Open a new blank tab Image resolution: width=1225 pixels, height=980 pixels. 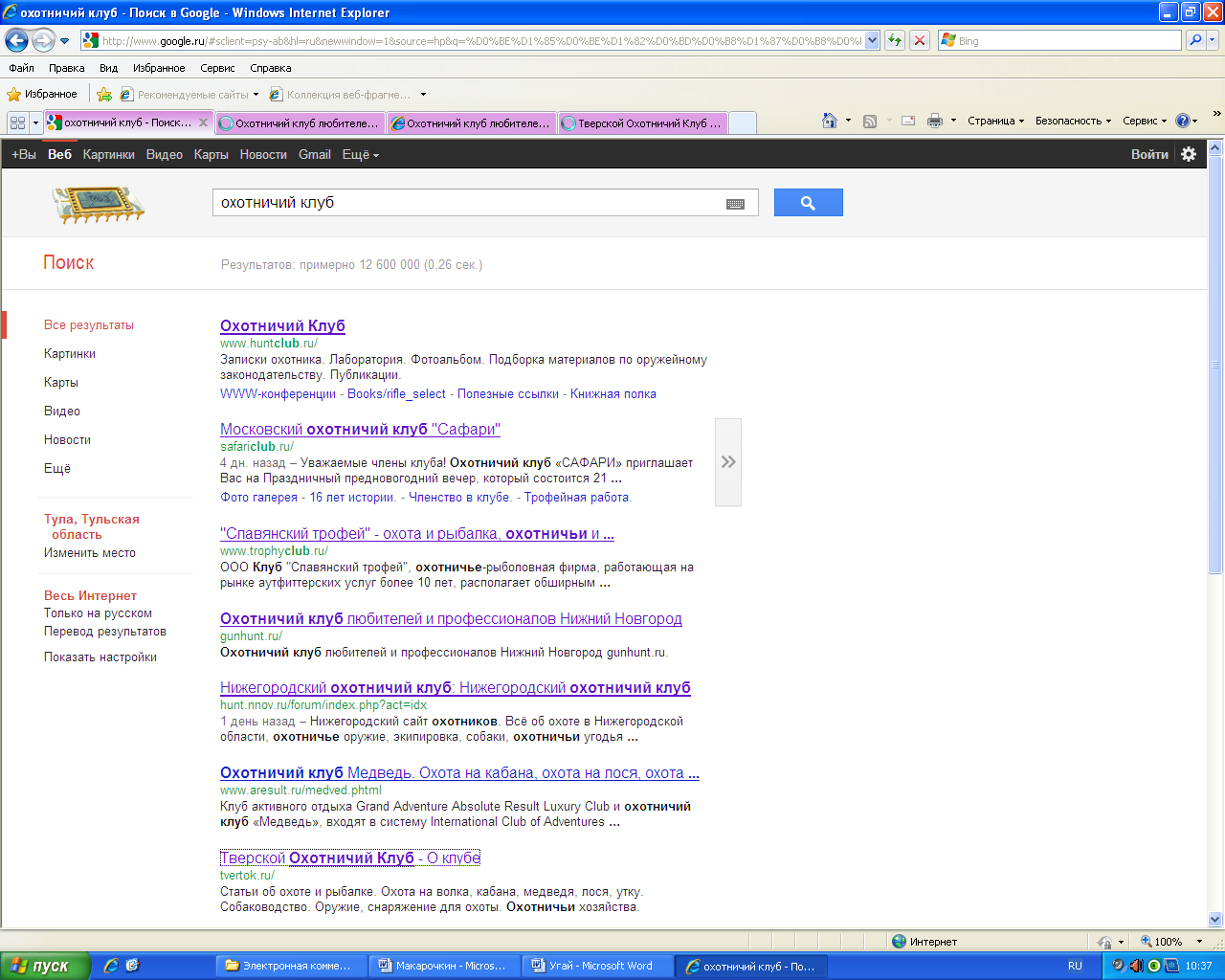[x=743, y=122]
